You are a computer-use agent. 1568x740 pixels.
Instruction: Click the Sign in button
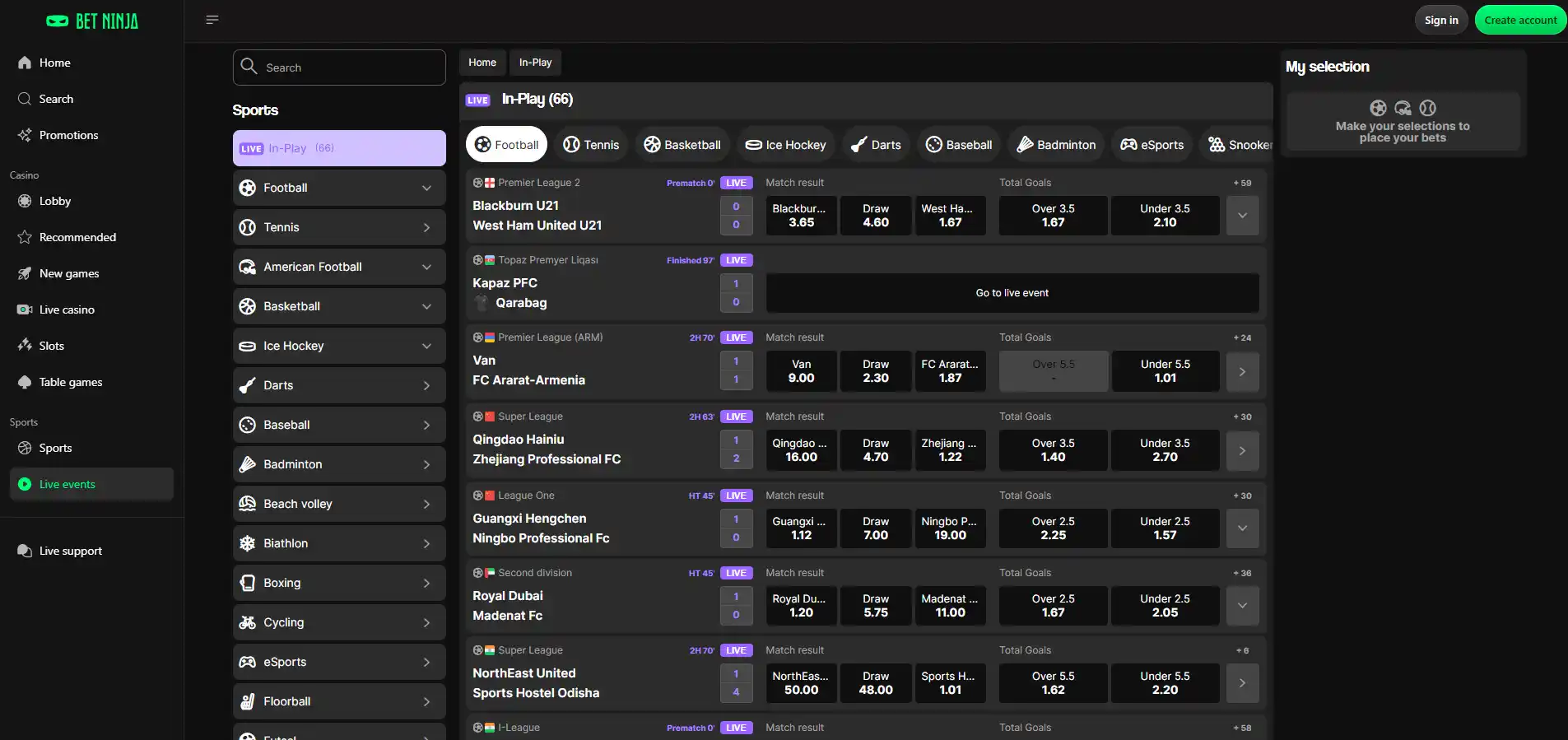(1441, 21)
